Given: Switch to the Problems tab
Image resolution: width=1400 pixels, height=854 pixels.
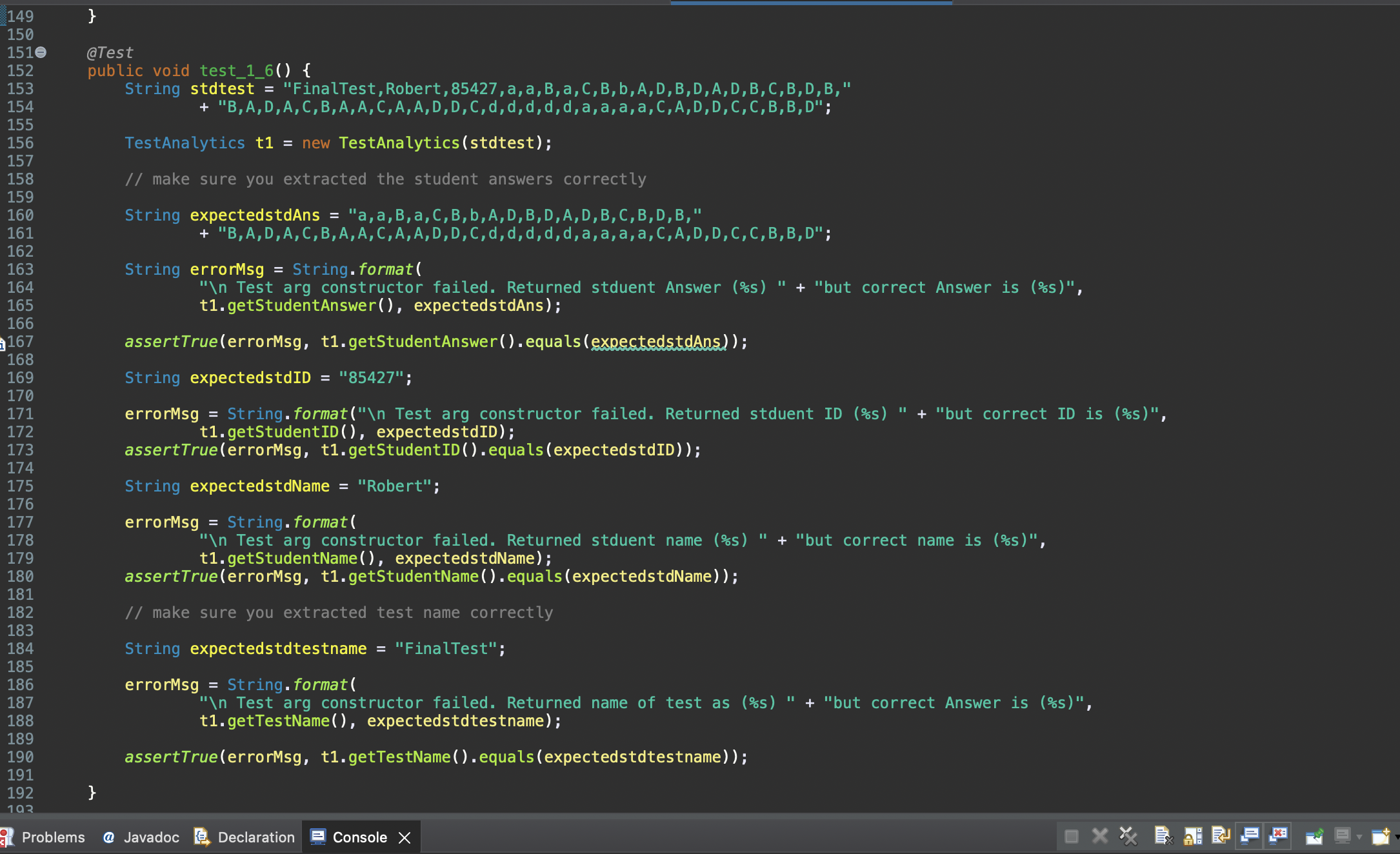Looking at the screenshot, I should click(x=53, y=837).
